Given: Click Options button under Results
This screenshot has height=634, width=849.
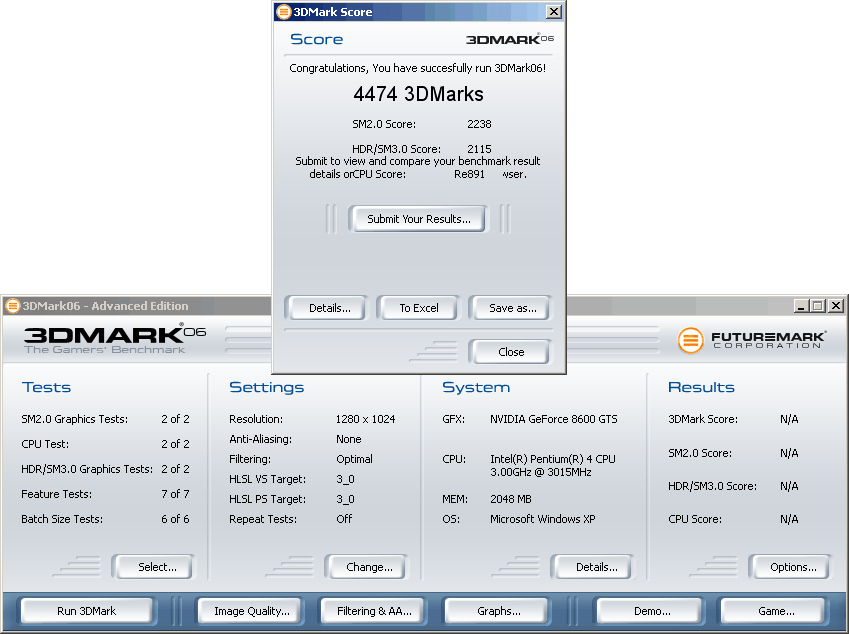Looking at the screenshot, I should (793, 567).
